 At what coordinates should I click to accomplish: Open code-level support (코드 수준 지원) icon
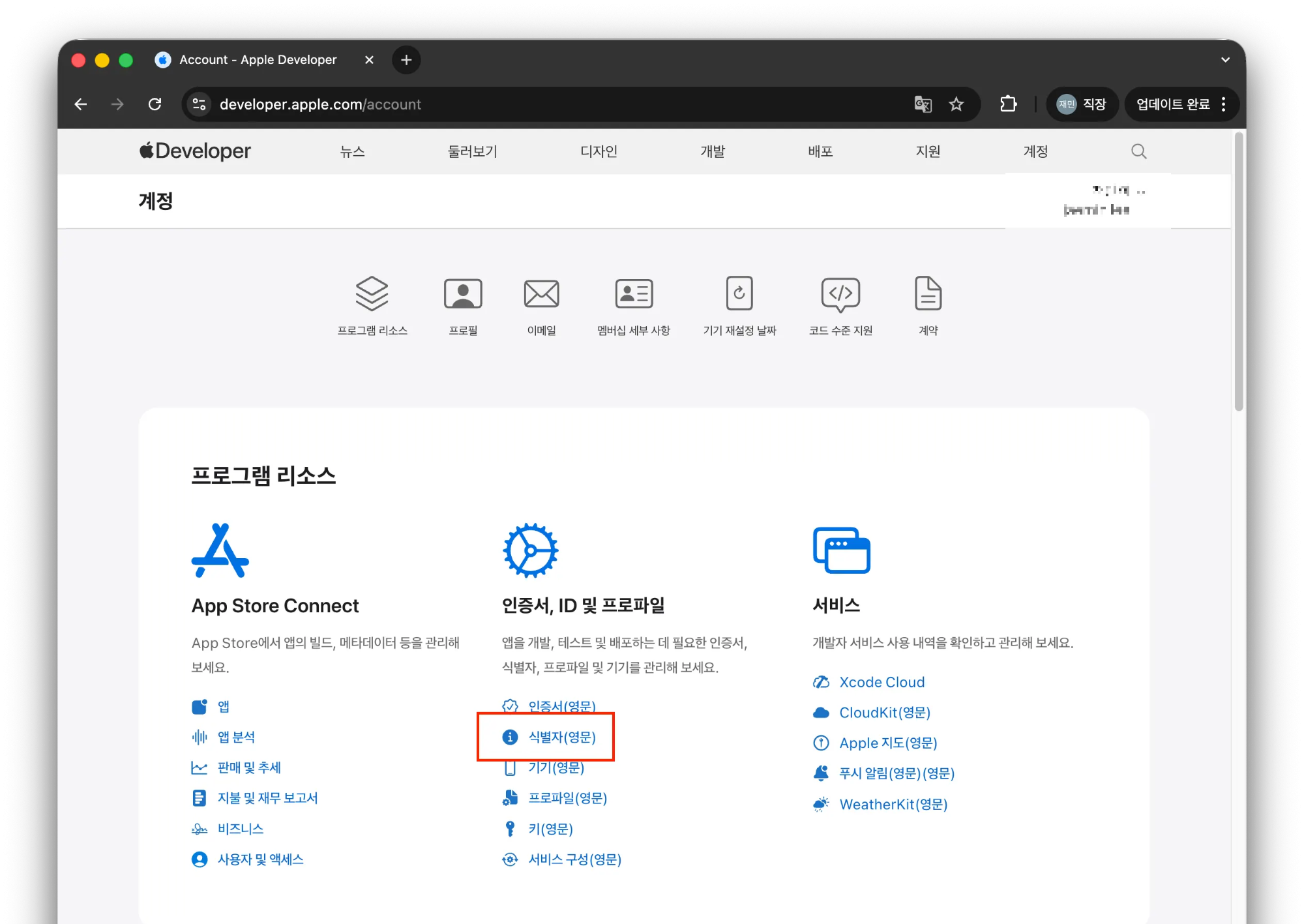(x=840, y=293)
